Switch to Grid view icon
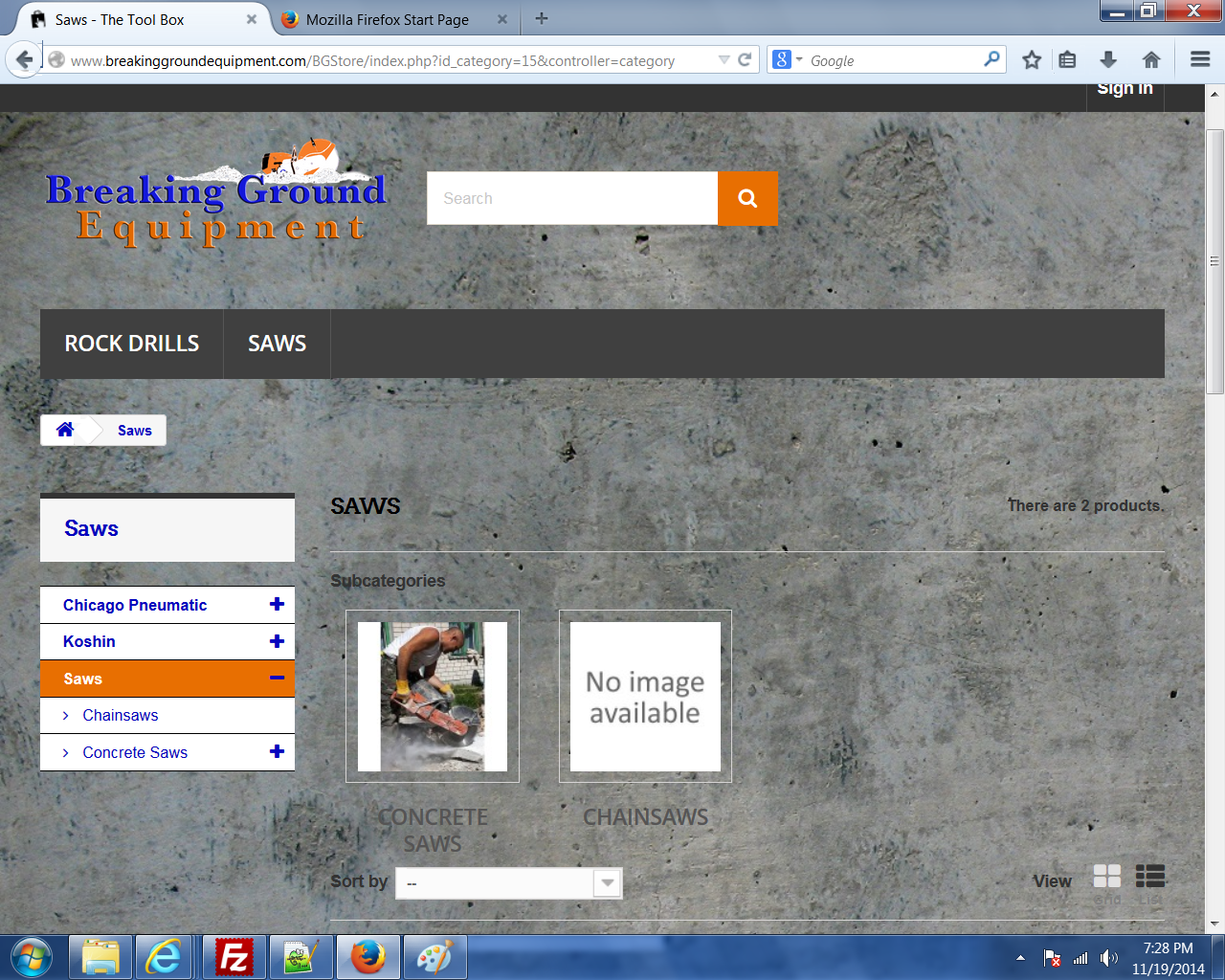This screenshot has width=1225, height=980. [1107, 877]
